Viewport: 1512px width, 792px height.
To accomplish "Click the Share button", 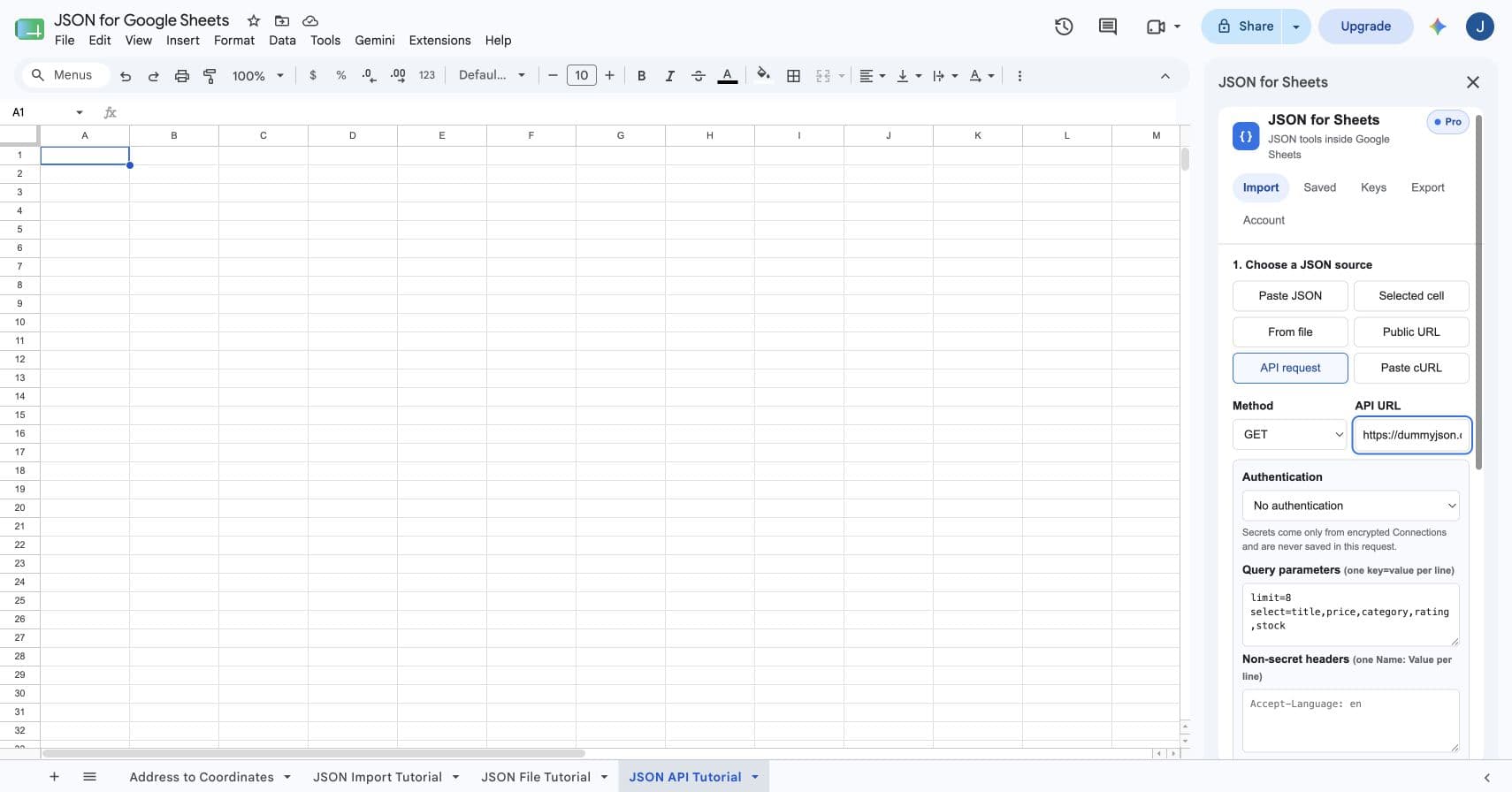I will 1245,27.
